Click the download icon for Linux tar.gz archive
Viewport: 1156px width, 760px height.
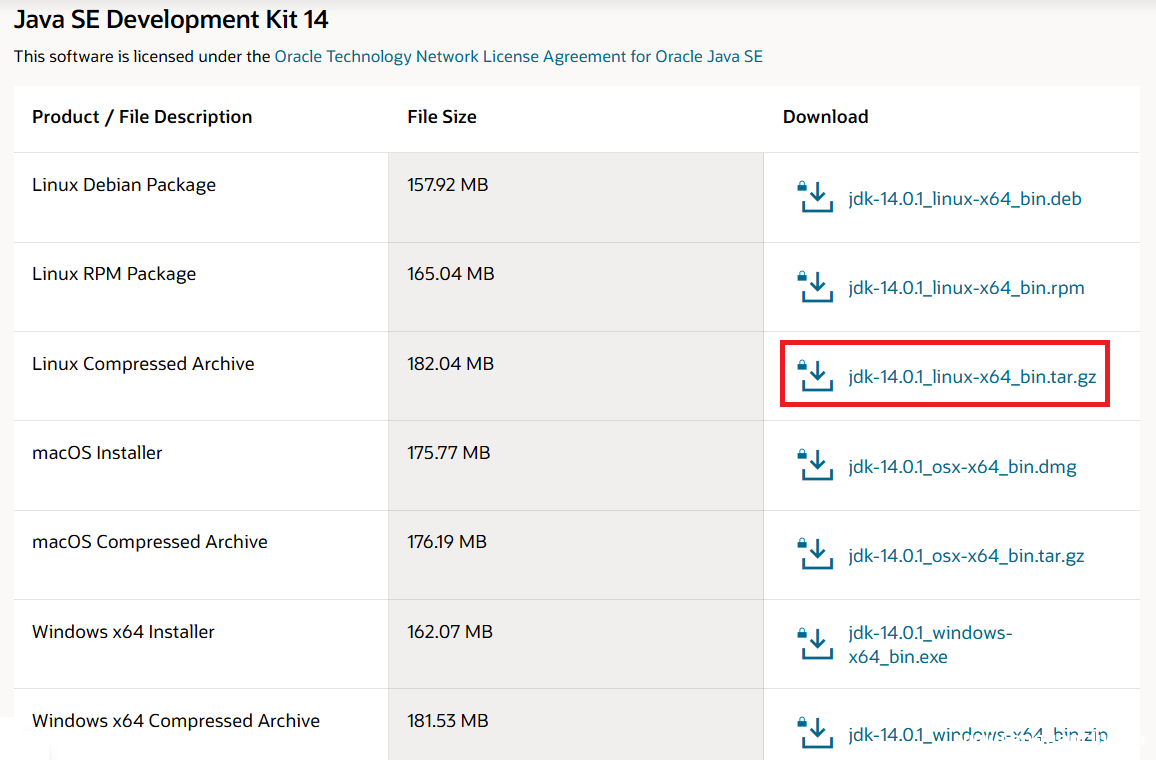click(x=816, y=376)
